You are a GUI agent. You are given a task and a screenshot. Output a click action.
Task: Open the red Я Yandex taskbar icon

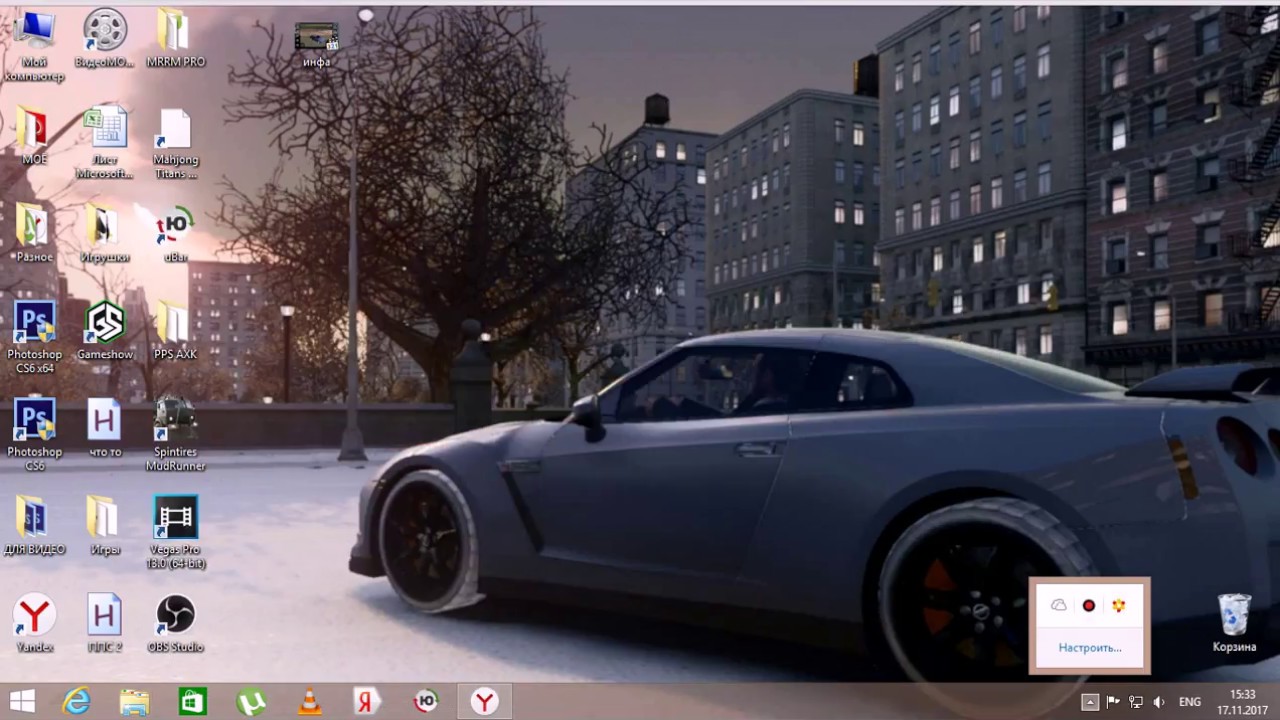[x=367, y=702]
